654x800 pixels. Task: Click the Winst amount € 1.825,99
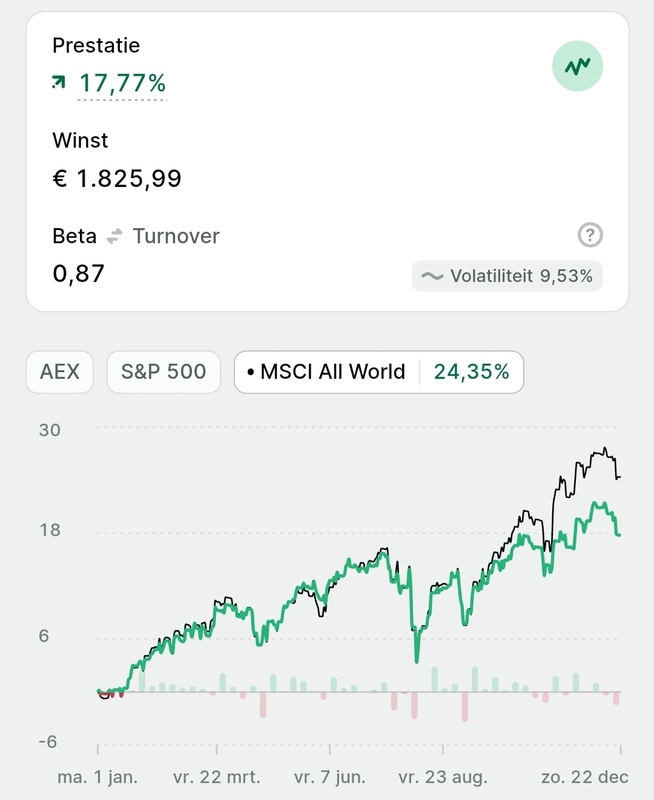[x=117, y=179]
